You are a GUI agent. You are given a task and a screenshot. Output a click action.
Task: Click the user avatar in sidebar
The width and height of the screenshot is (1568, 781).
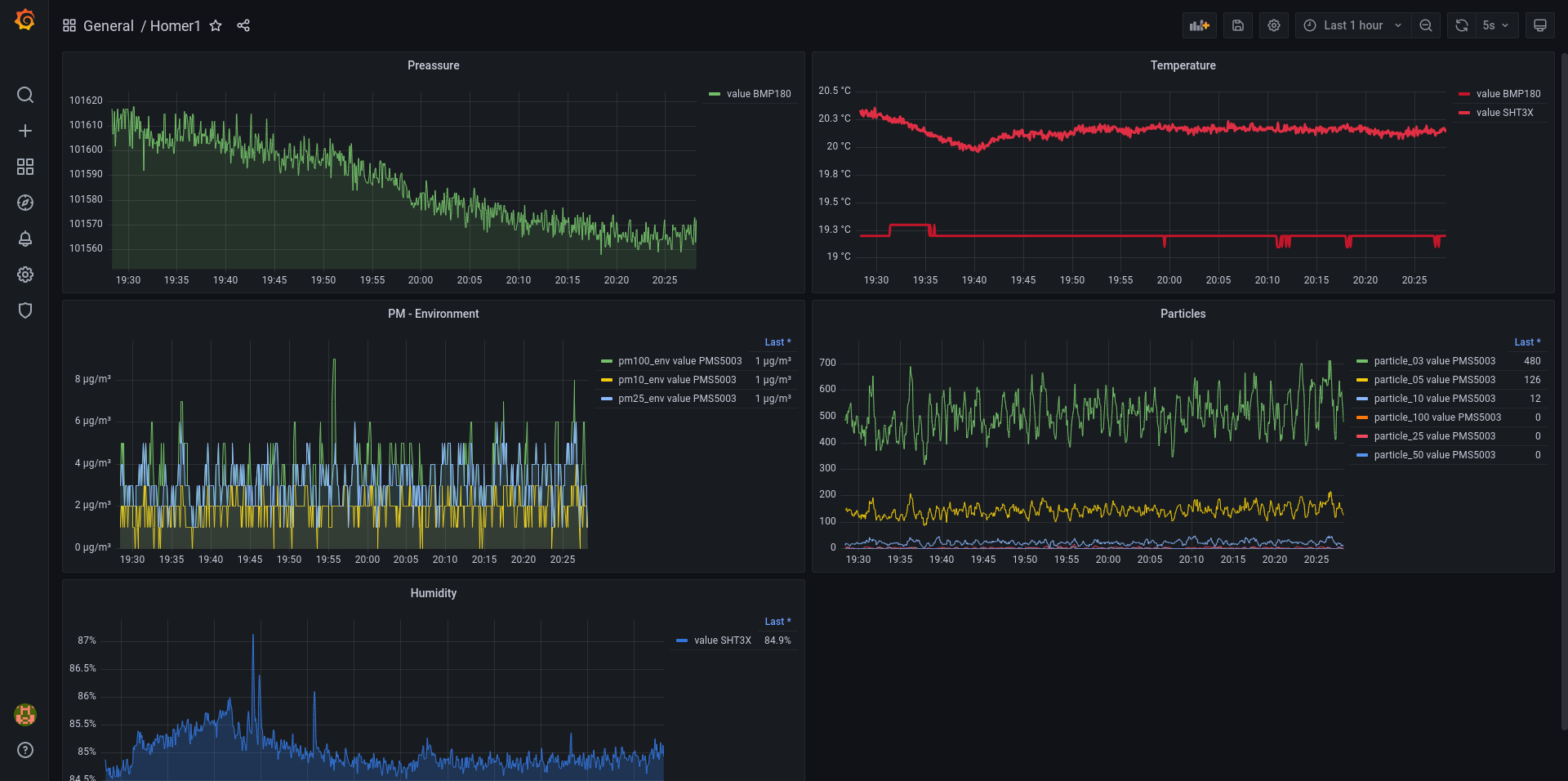click(x=25, y=715)
